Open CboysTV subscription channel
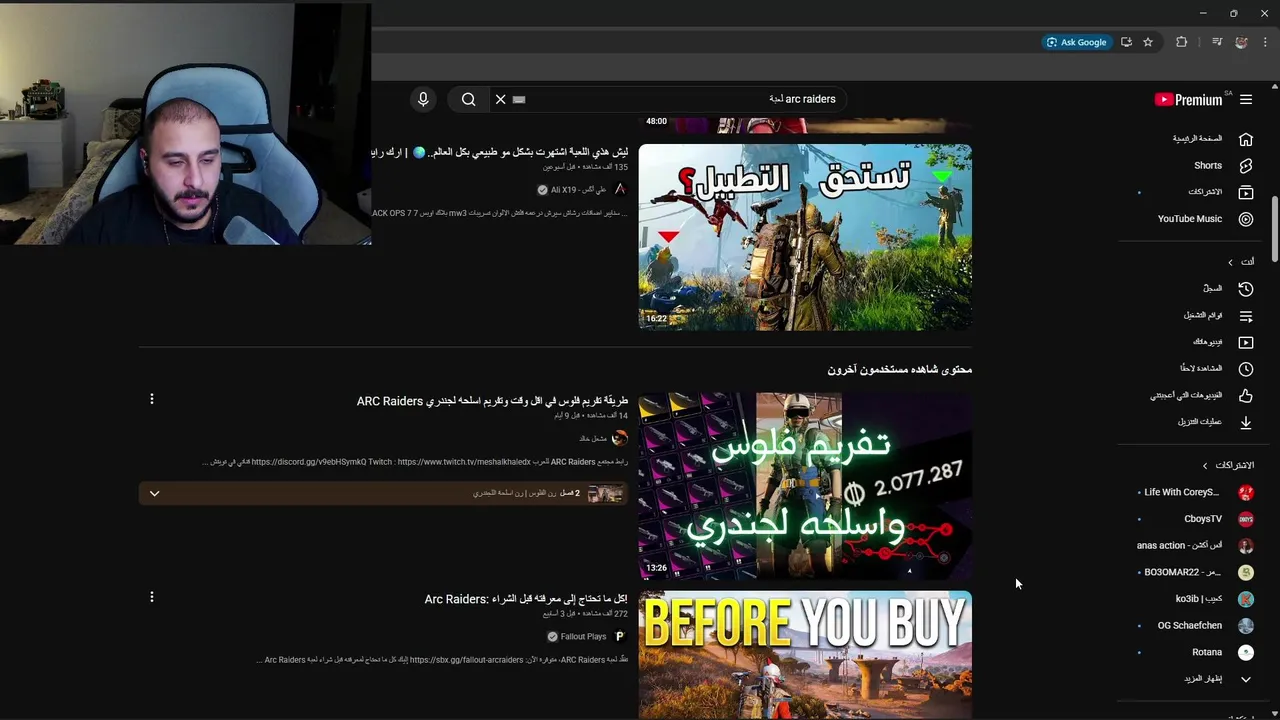 1203,519
